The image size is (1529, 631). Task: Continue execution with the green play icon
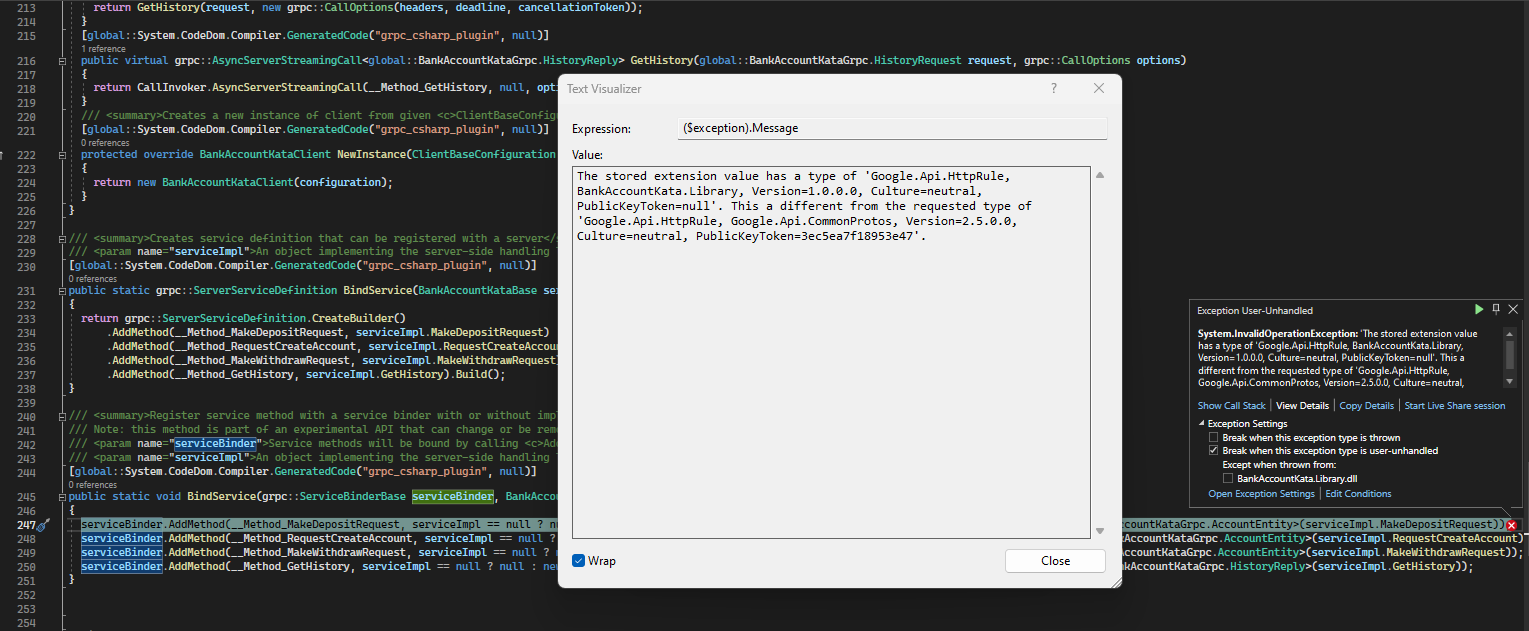click(x=1479, y=310)
